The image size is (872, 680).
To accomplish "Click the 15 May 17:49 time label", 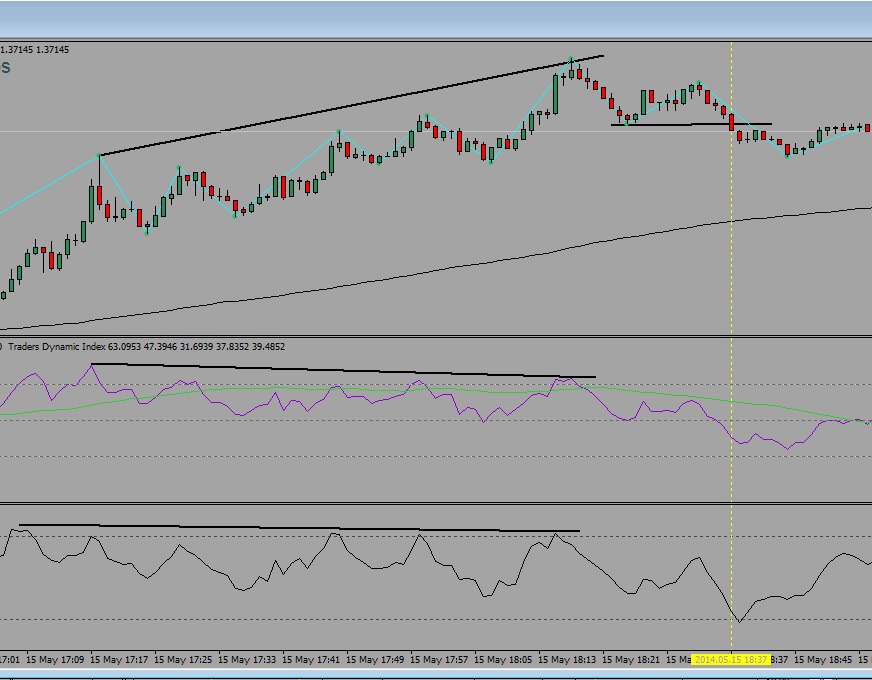I will 375,659.
